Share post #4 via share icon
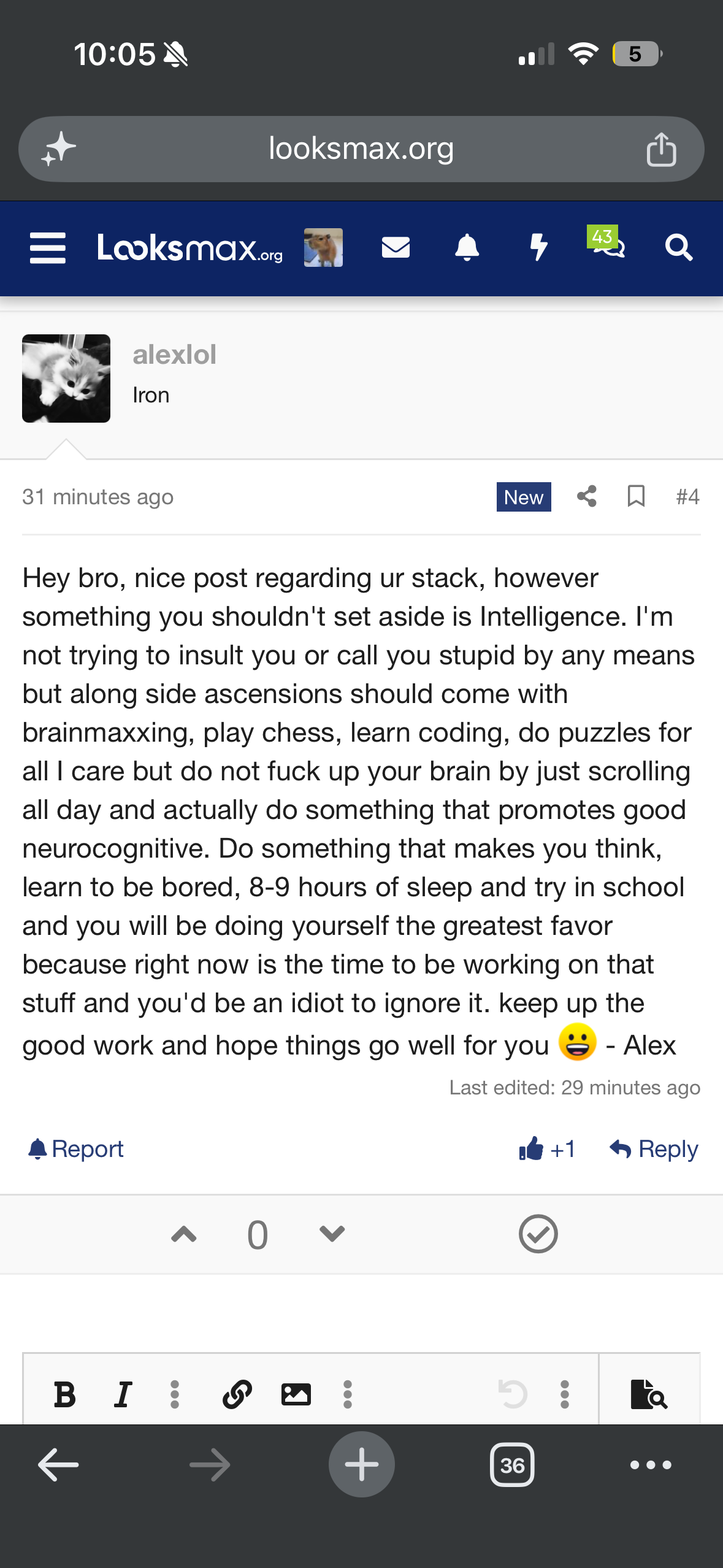Viewport: 723px width, 1568px height. (x=587, y=496)
